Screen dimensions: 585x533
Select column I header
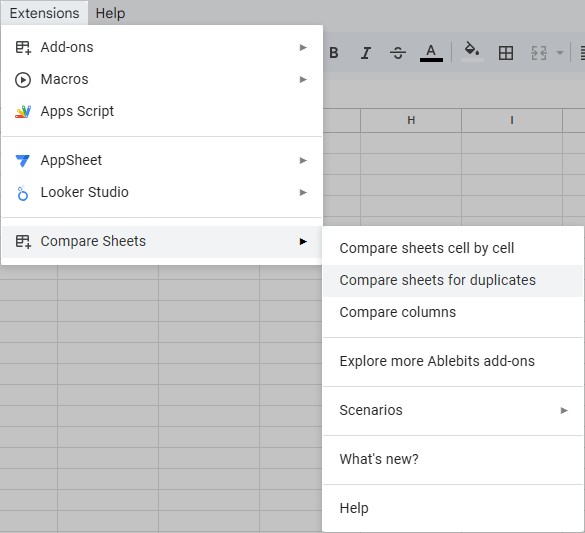click(512, 120)
